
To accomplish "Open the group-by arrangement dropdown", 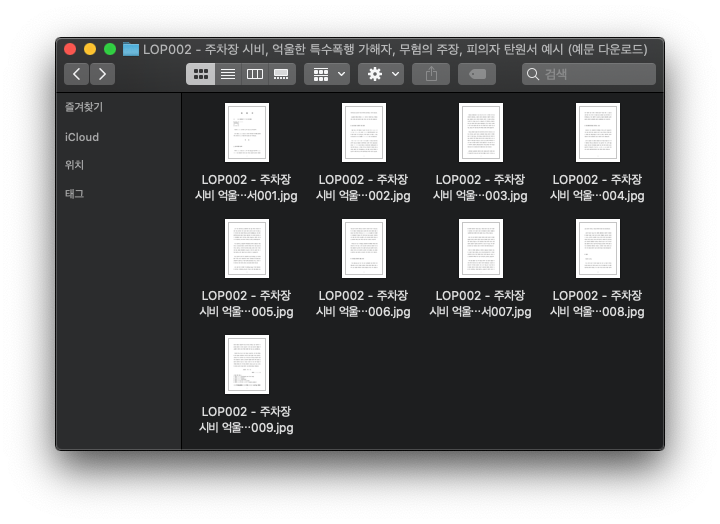I will click(327, 74).
